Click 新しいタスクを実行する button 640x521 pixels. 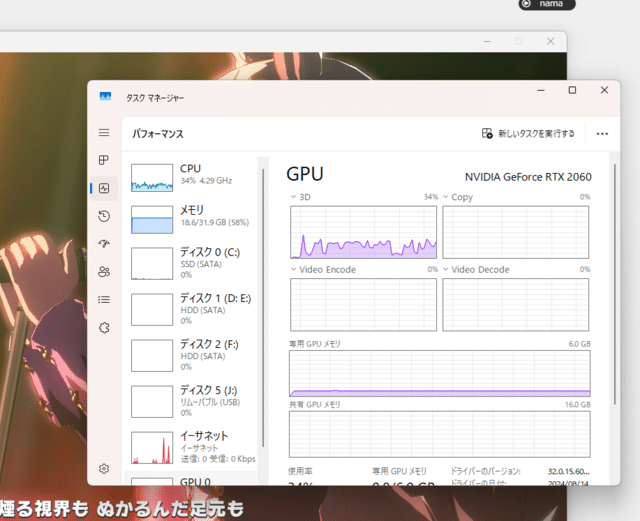pyautogui.click(x=528, y=133)
